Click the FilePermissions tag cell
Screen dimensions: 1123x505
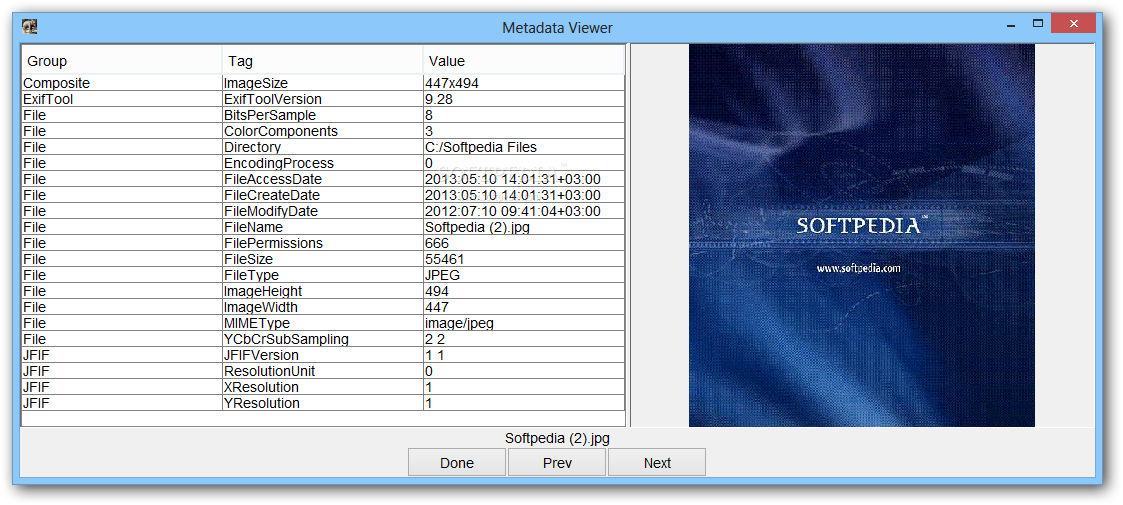tap(322, 243)
